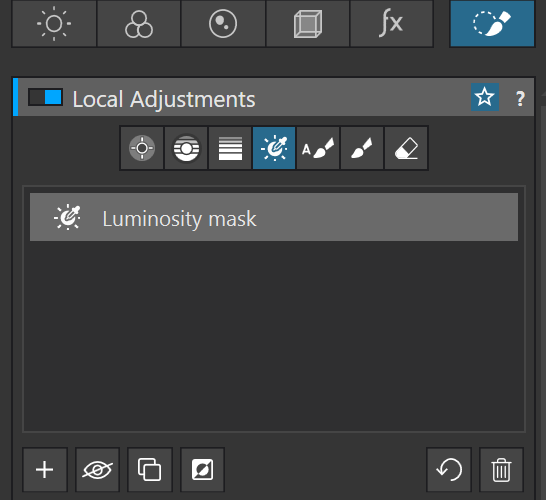This screenshot has height=500, width=546.
Task: Toggle the Local Adjustments on/off switch
Action: click(x=46, y=97)
